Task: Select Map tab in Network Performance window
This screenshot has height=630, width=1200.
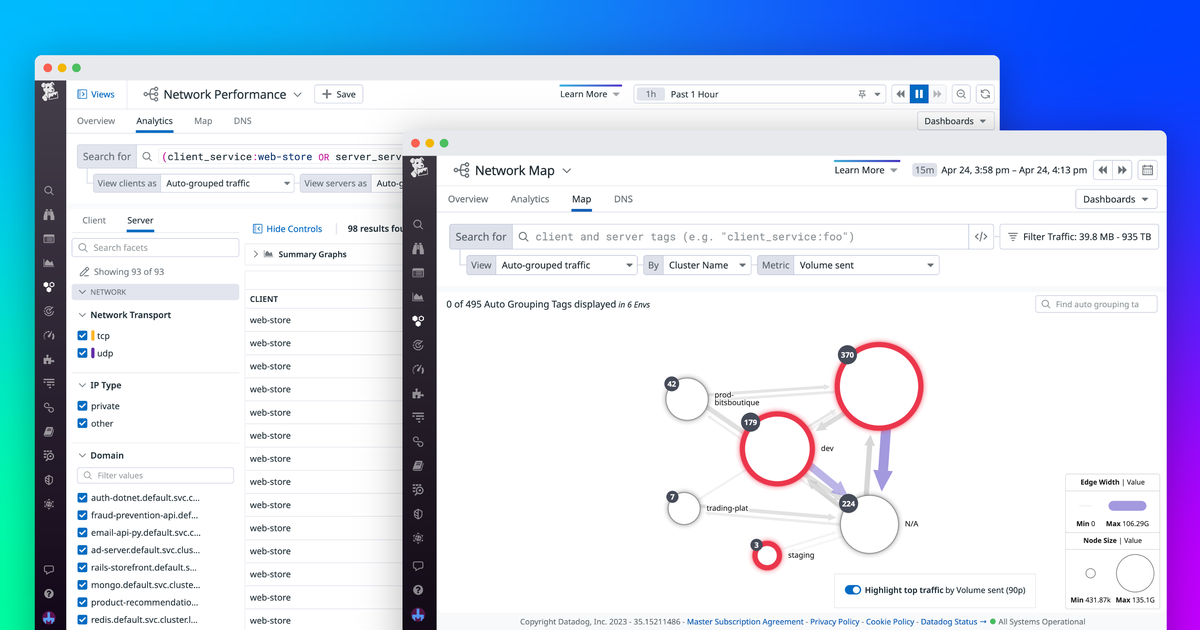Action: pyautogui.click(x=203, y=121)
